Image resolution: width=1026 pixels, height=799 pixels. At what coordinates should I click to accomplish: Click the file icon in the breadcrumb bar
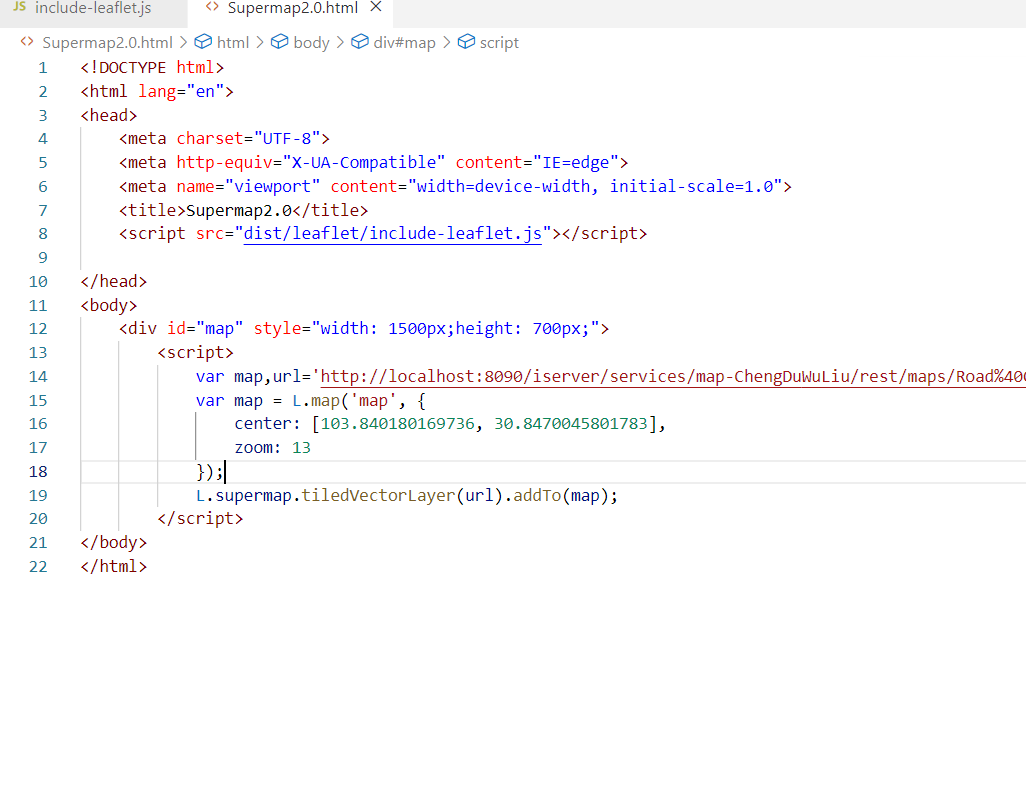click(27, 42)
